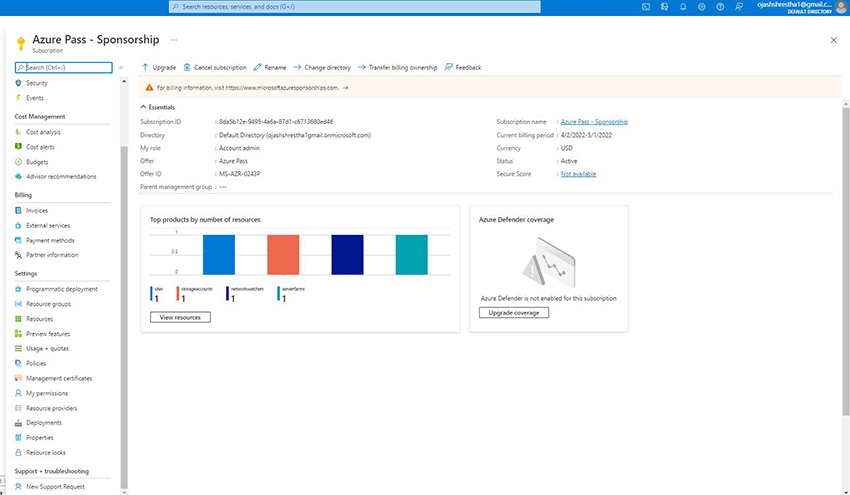The height and width of the screenshot is (495, 850).
Task: Open Feedback in the command bar
Action: [463, 67]
